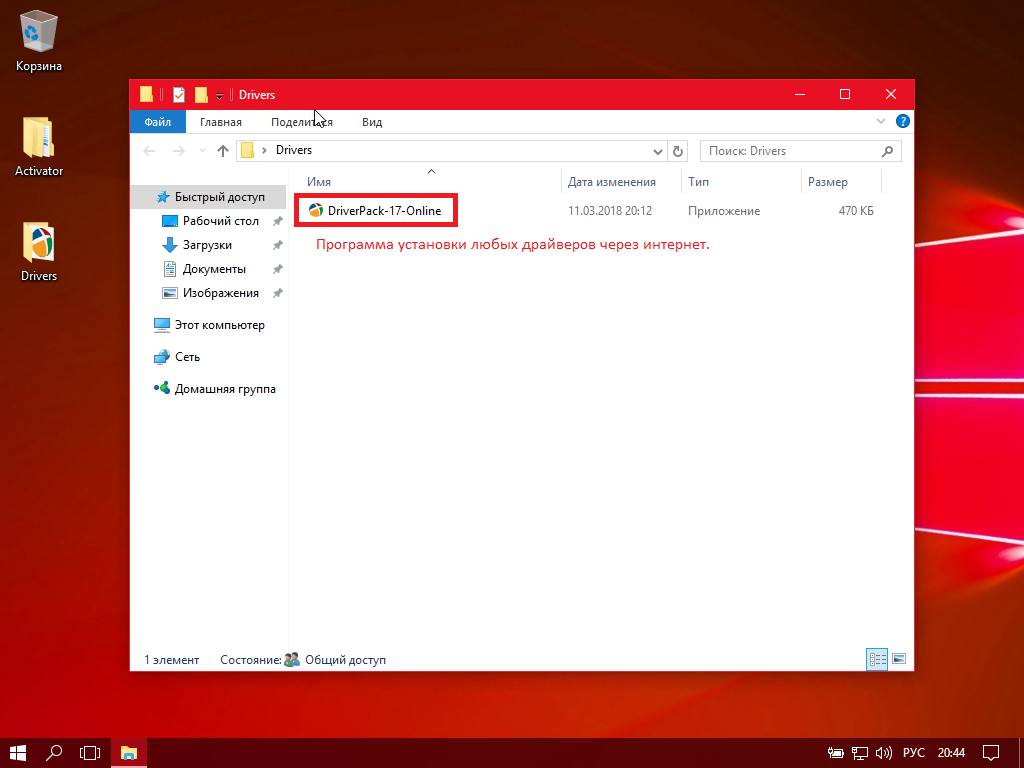
Task: Select Загрузки in the navigation pane
Action: pyautogui.click(x=207, y=245)
